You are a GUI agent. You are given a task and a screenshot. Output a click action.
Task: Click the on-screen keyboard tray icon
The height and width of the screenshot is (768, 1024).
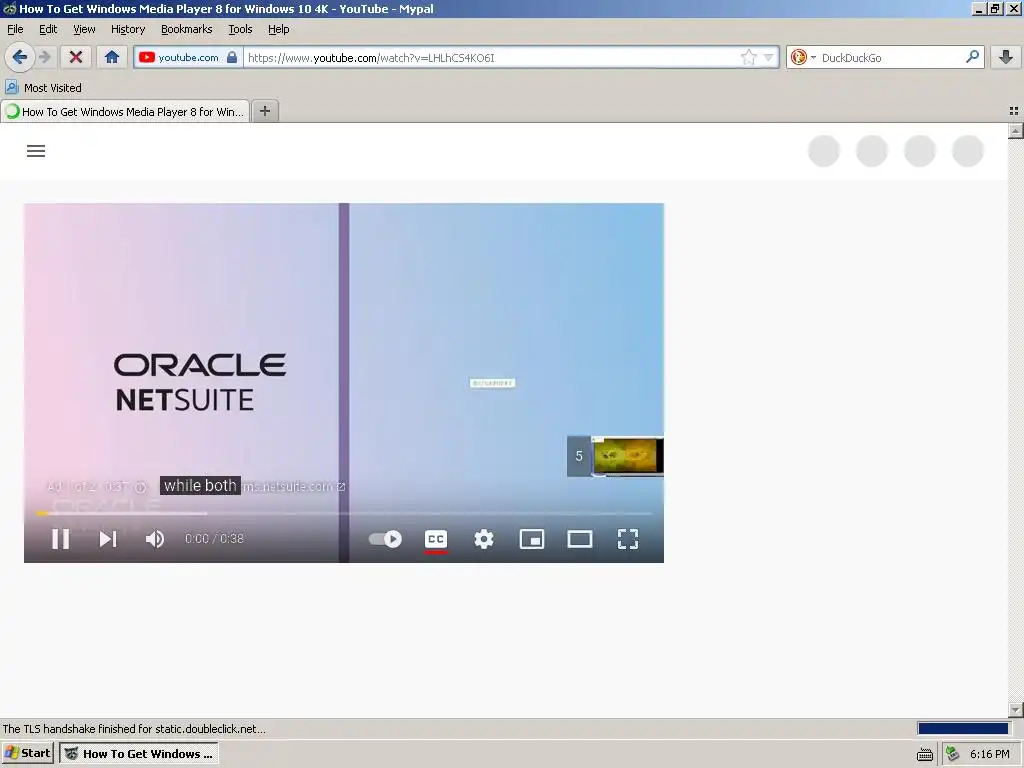(925, 754)
